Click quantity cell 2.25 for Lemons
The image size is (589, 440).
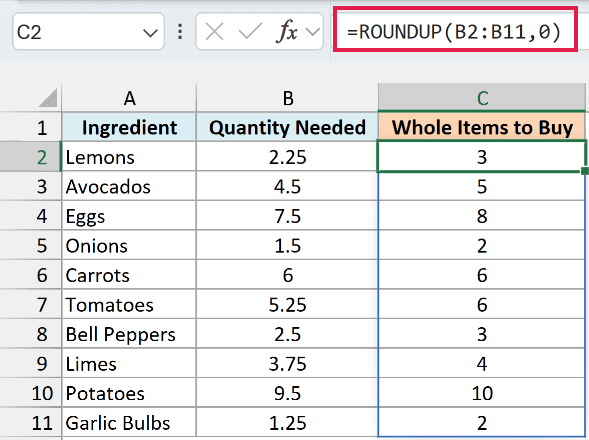coord(287,157)
